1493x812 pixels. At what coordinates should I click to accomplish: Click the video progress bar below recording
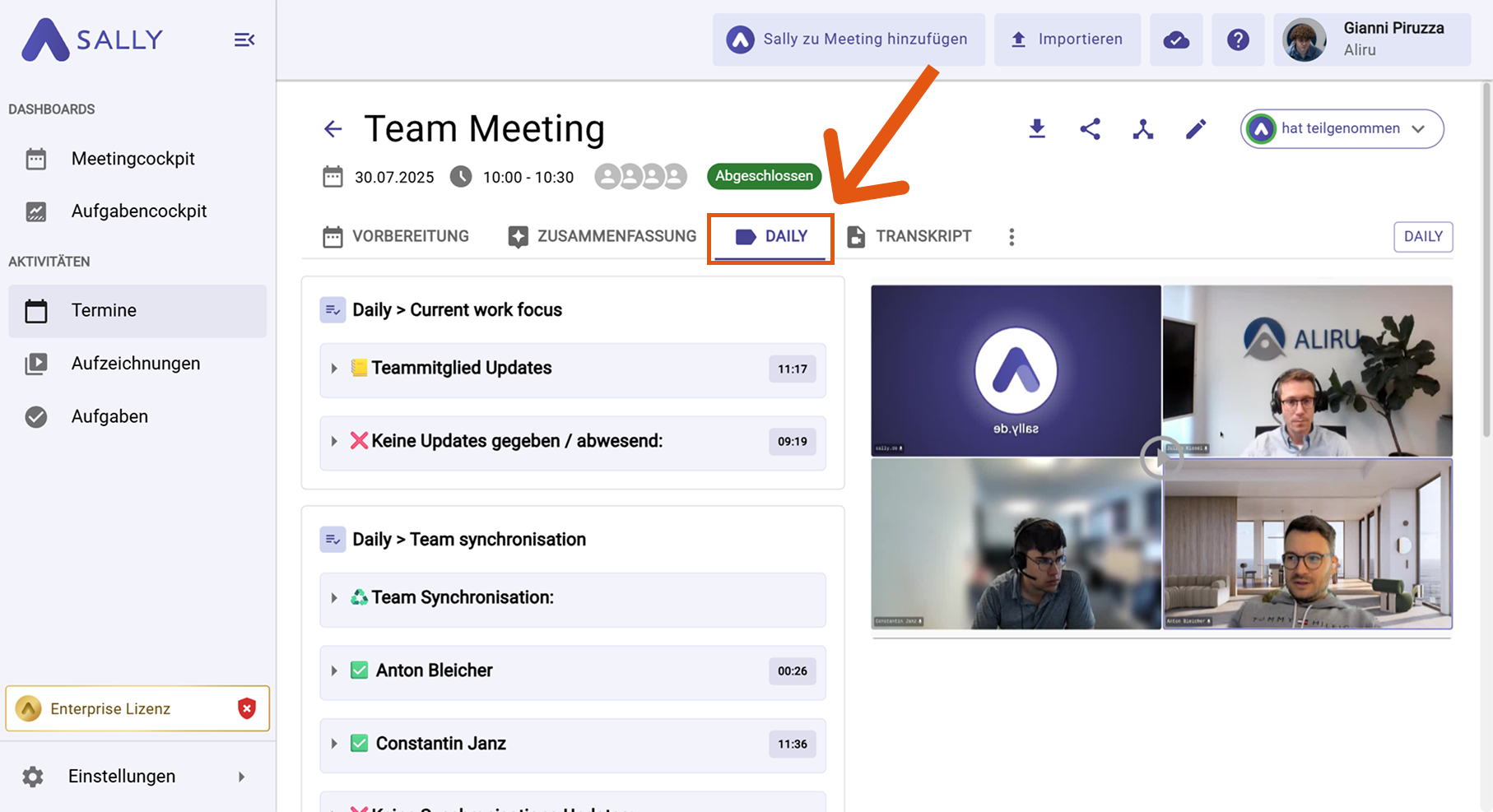1161,638
